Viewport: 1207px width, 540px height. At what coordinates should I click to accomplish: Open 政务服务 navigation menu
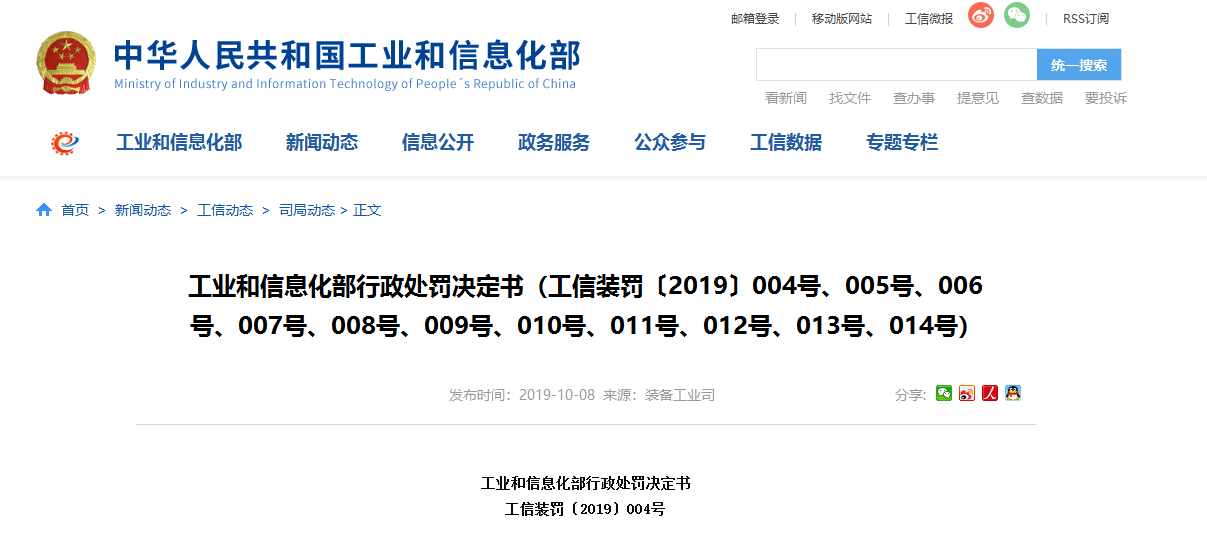click(x=554, y=143)
